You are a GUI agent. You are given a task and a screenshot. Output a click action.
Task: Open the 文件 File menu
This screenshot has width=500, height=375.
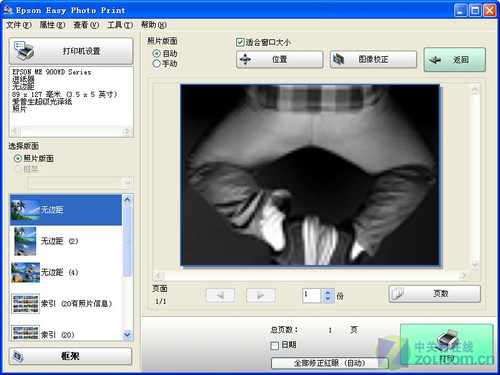(19, 25)
